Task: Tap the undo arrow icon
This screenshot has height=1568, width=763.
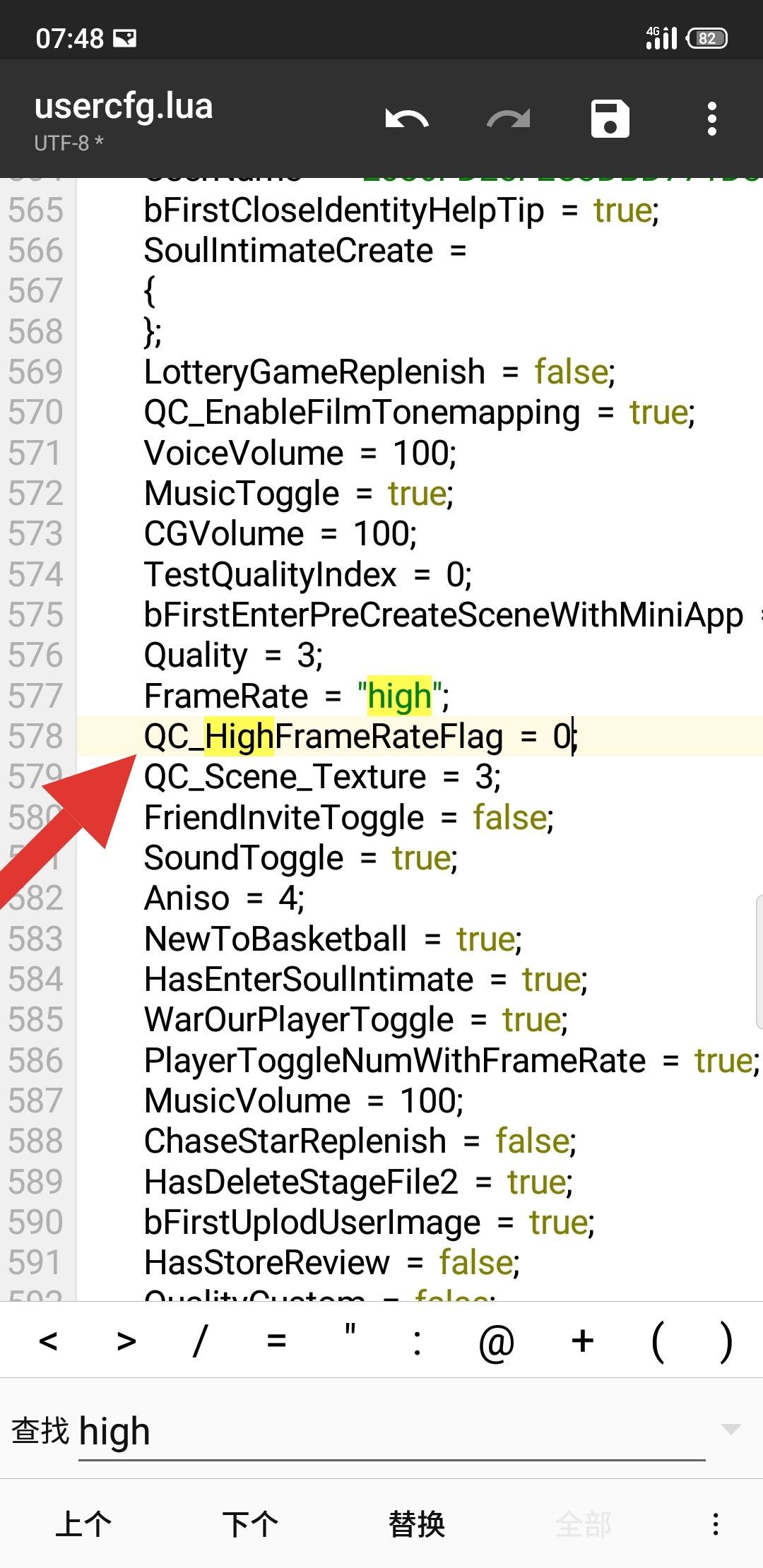Action: pos(407,119)
